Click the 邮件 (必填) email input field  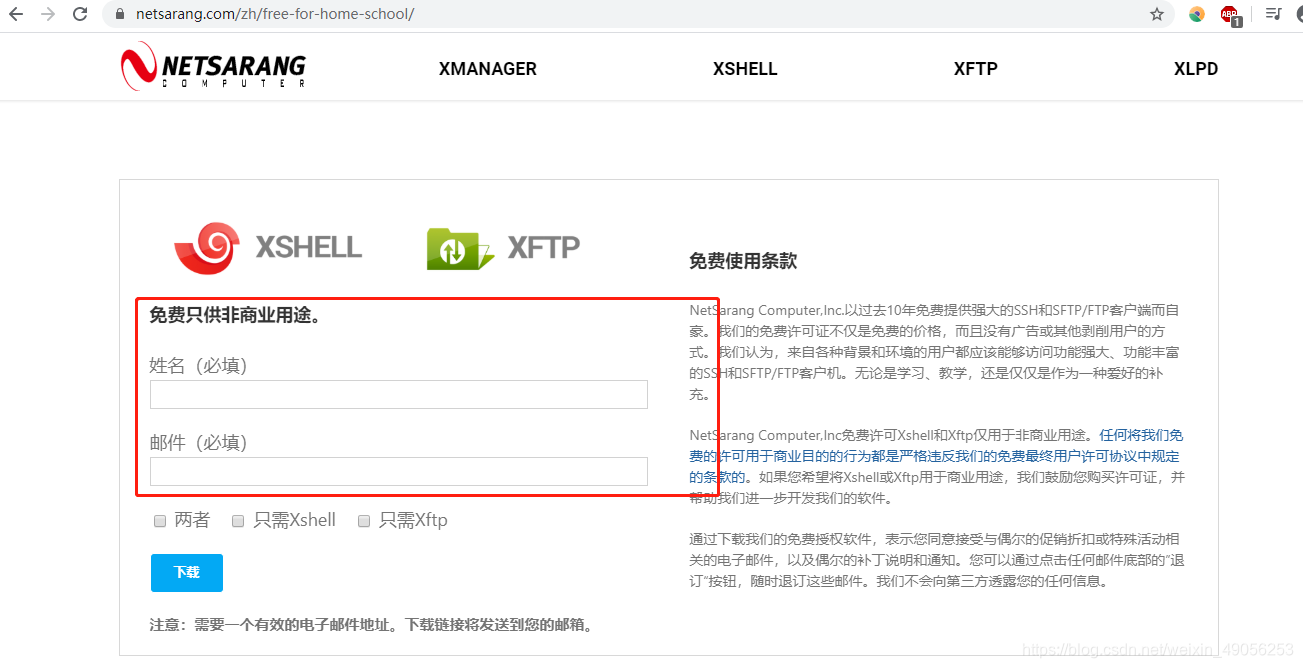(x=399, y=471)
